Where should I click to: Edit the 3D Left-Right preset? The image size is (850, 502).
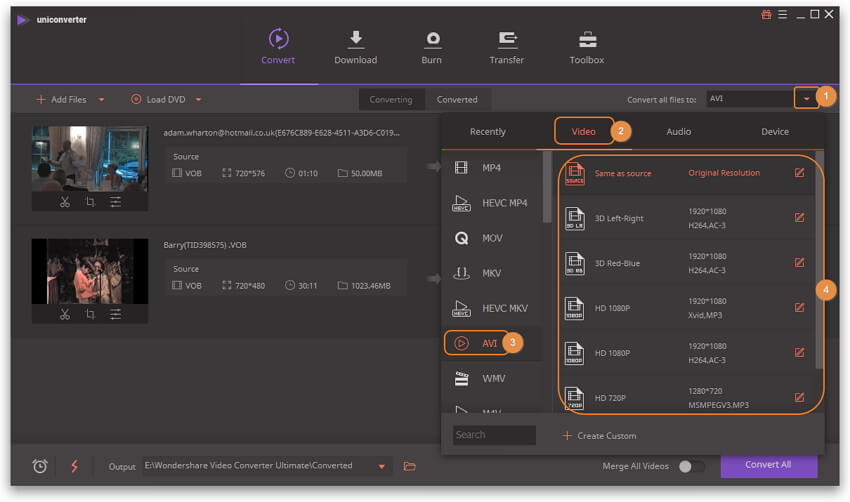coord(799,218)
